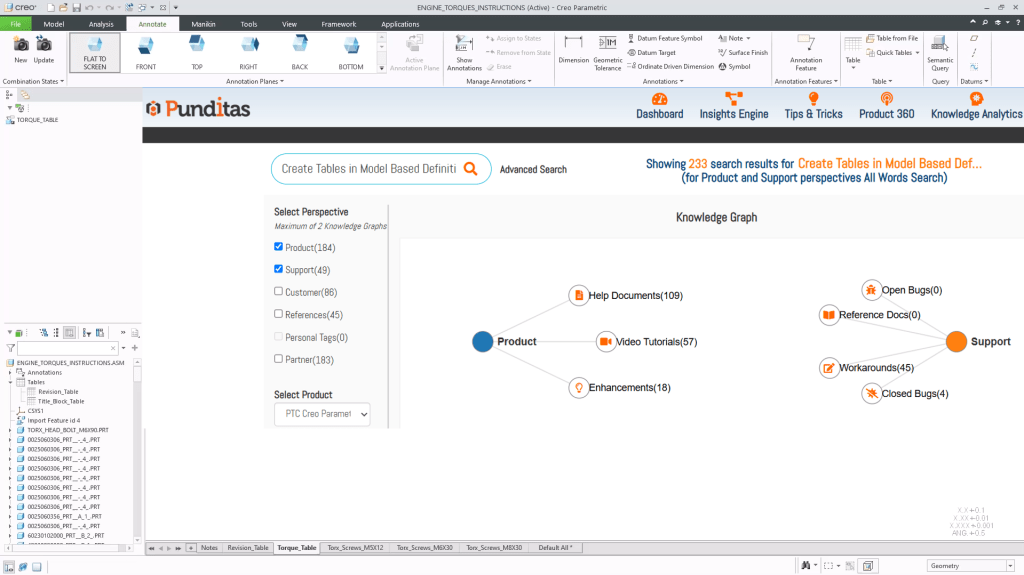Check the Partner(183) perspective checkbox
The width and height of the screenshot is (1024, 575).
coord(279,359)
